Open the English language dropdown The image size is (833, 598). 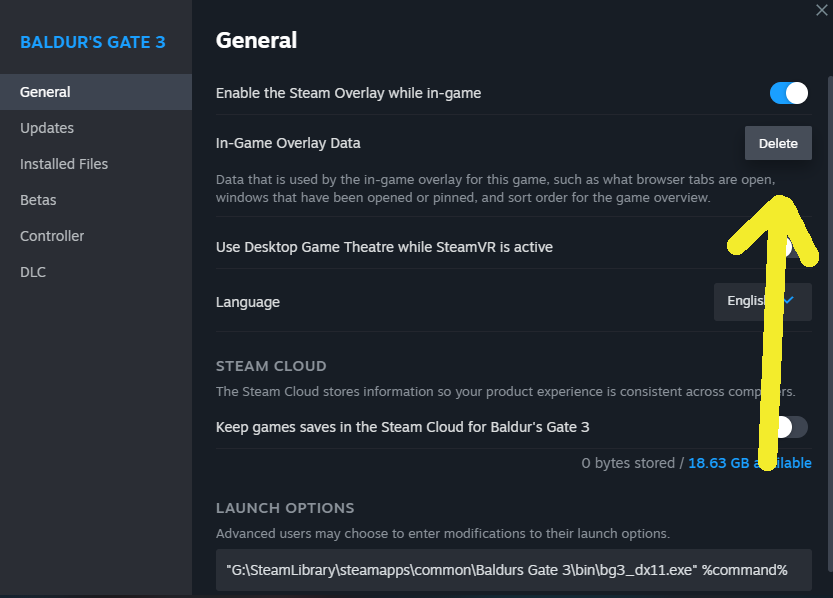pyautogui.click(x=762, y=301)
